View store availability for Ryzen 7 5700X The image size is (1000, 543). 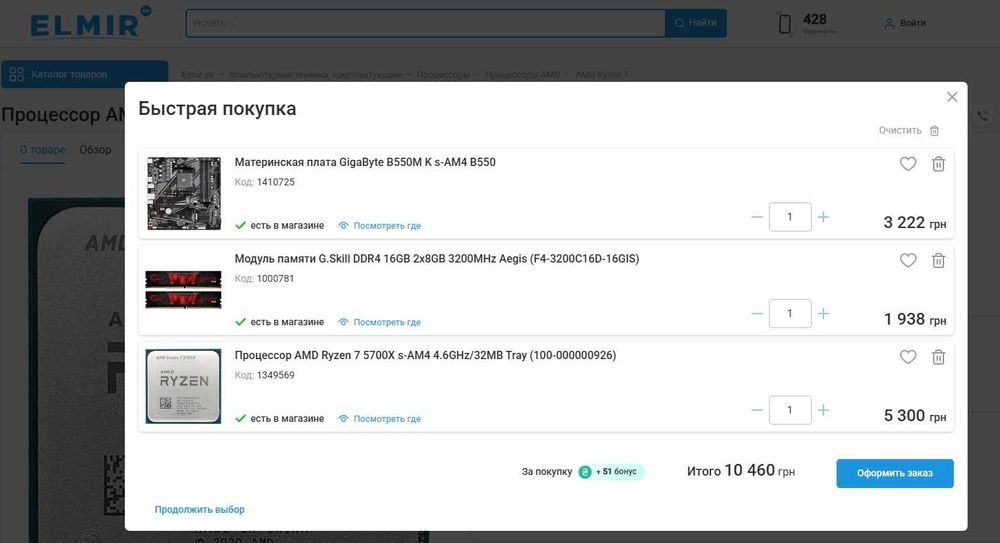coord(379,419)
